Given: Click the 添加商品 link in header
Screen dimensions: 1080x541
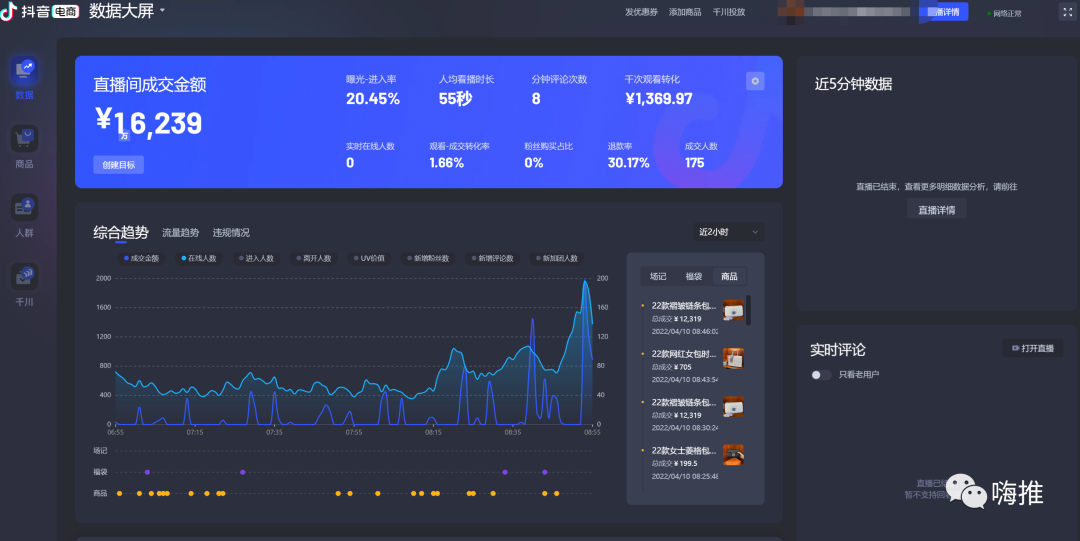Looking at the screenshot, I should tap(685, 12).
